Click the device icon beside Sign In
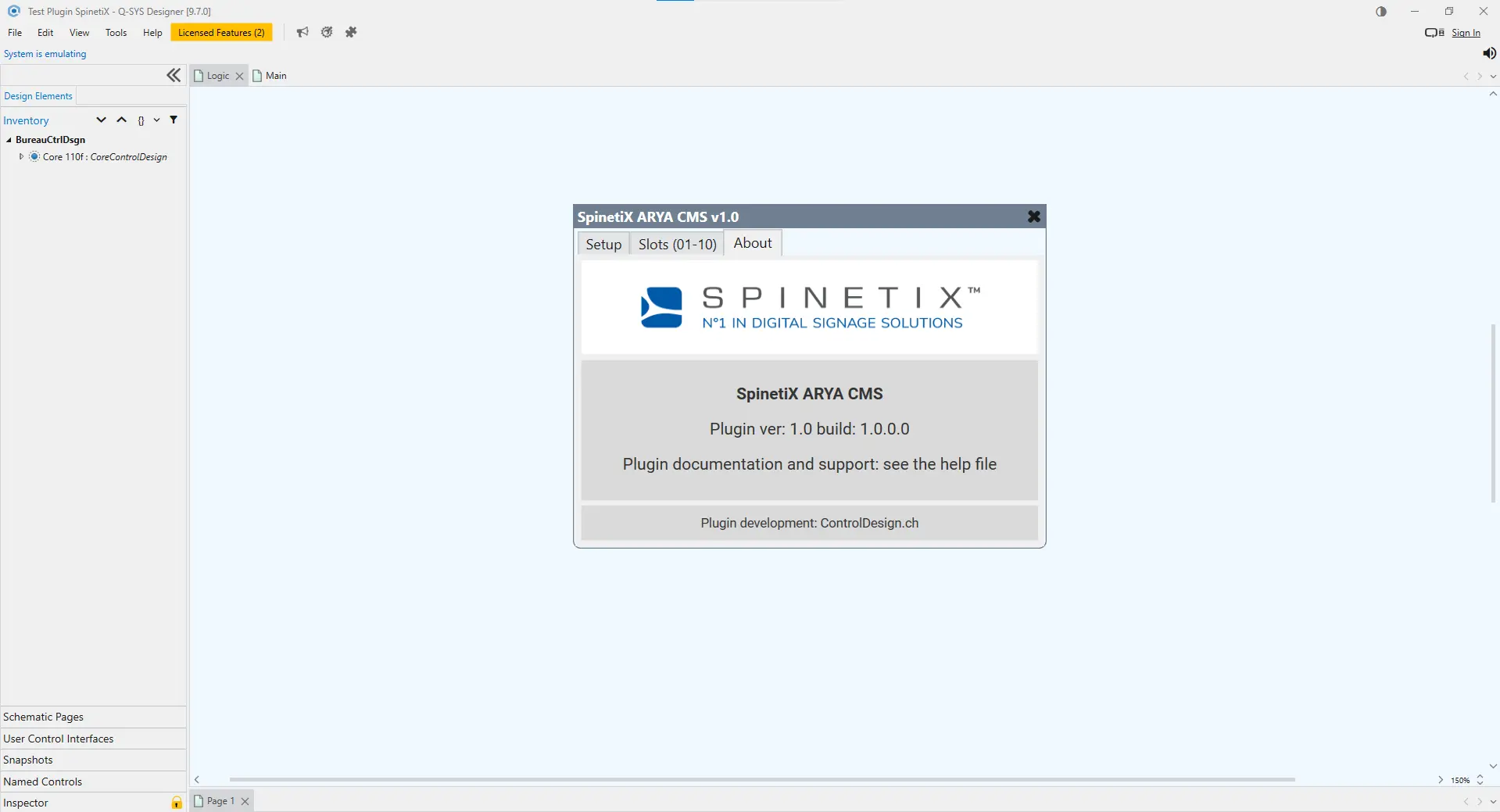This screenshot has height=812, width=1500. (1434, 33)
